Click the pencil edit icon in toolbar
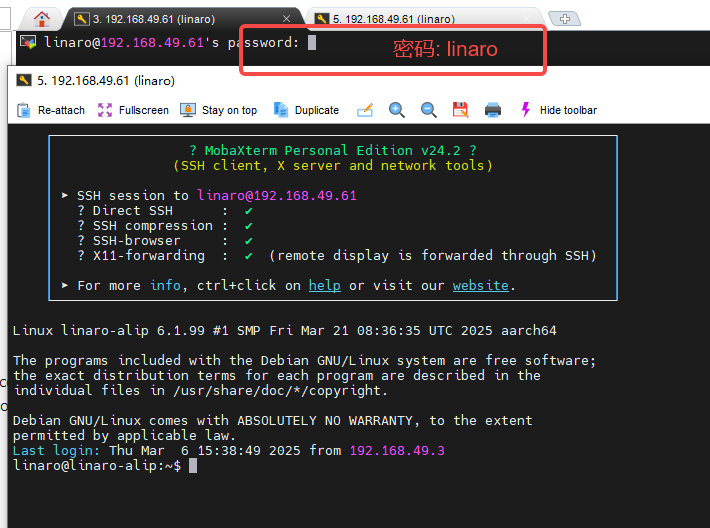 click(365, 110)
